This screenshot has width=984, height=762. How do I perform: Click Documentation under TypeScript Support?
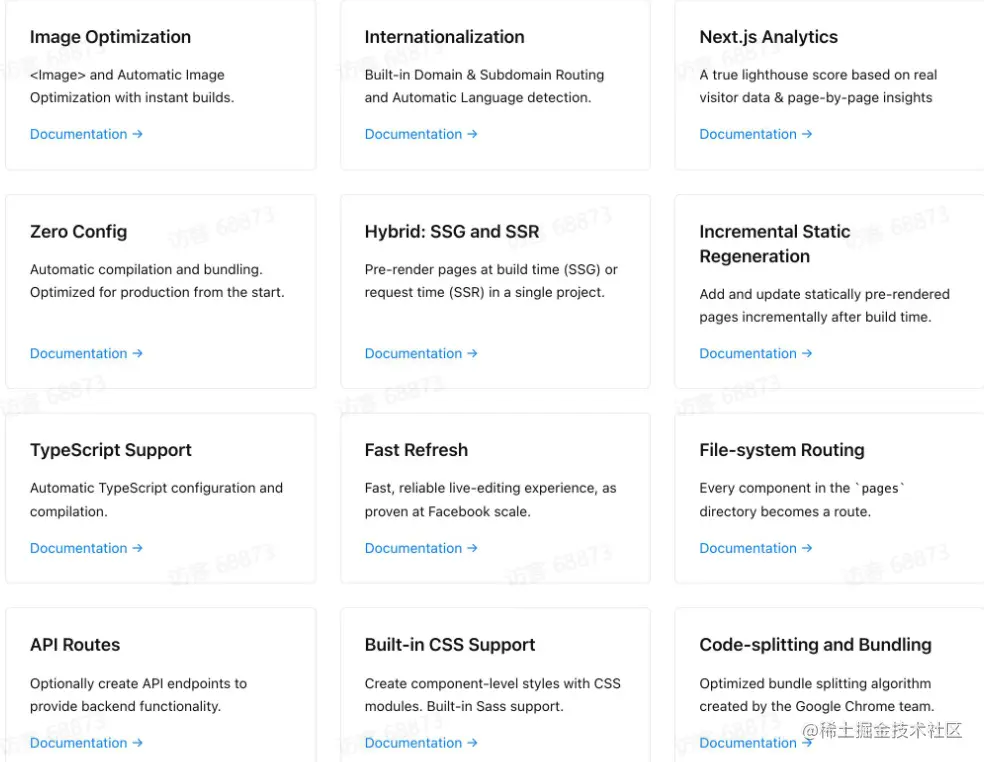pyautogui.click(x=86, y=548)
